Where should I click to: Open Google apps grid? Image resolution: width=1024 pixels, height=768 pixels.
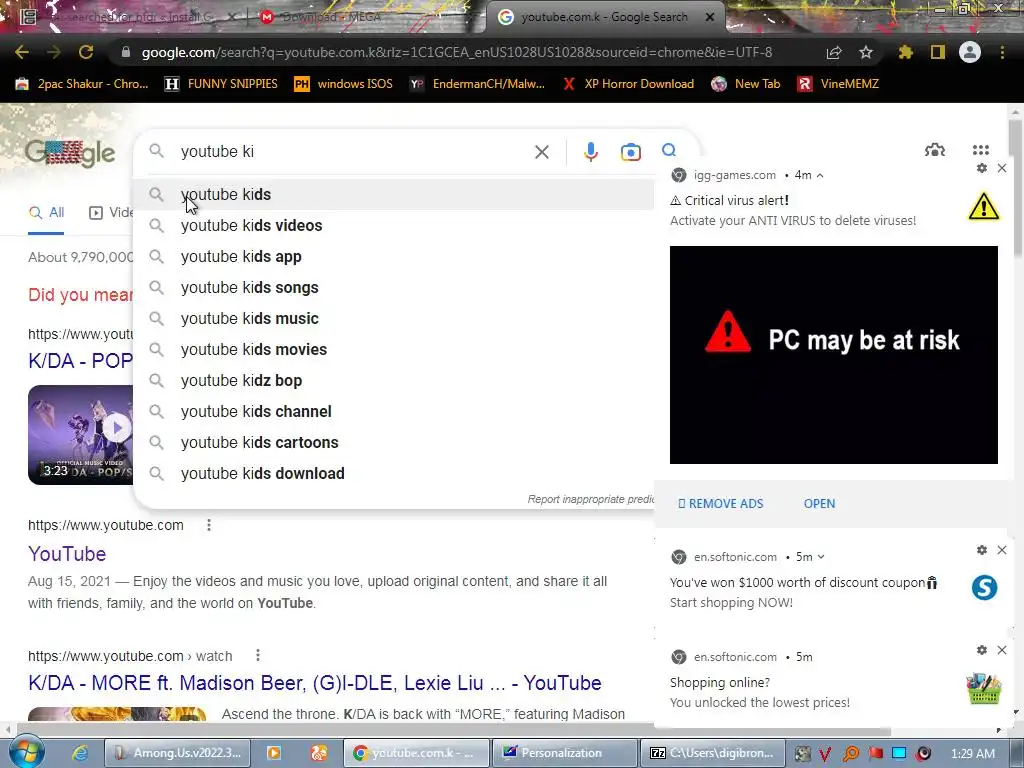[980, 150]
